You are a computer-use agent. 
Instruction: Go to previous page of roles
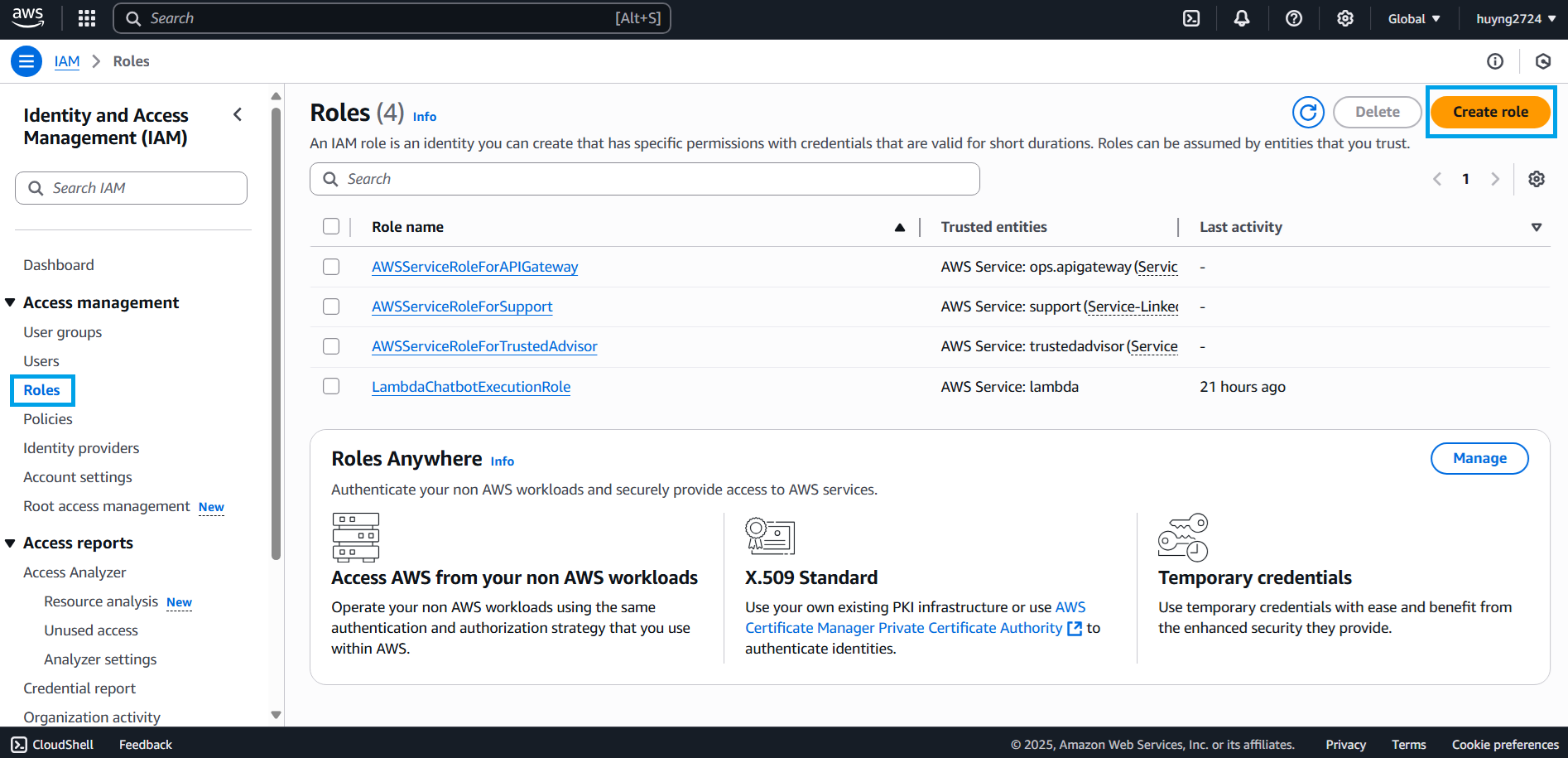pyautogui.click(x=1437, y=179)
